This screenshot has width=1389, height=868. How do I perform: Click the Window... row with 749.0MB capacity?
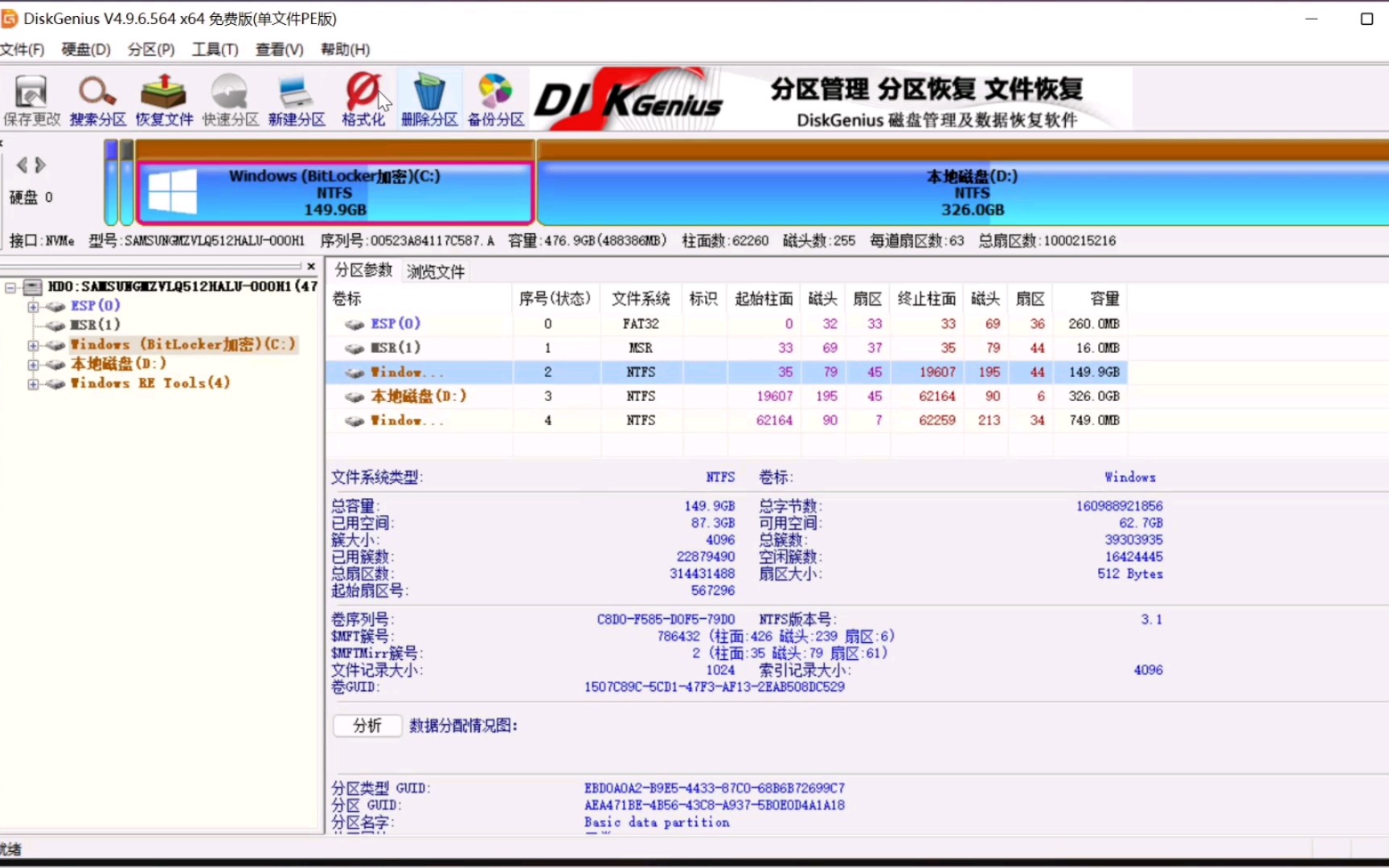point(727,420)
